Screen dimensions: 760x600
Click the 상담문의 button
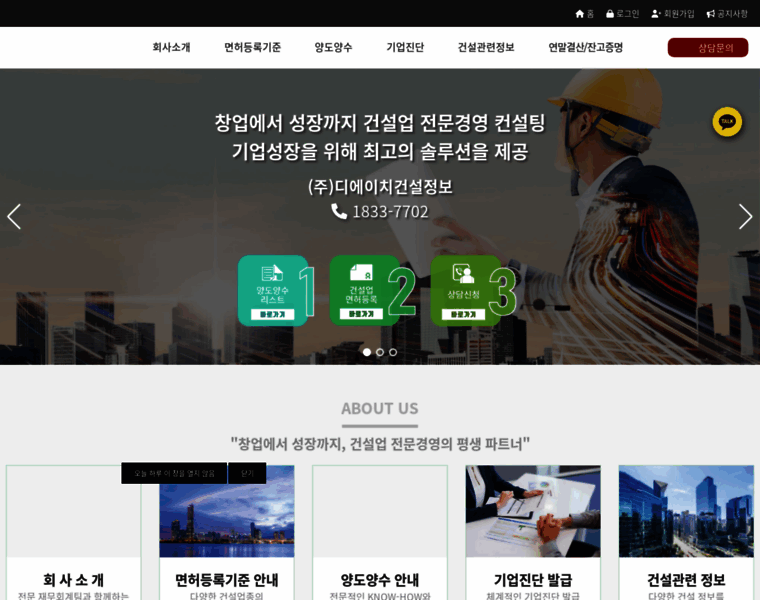tap(708, 47)
